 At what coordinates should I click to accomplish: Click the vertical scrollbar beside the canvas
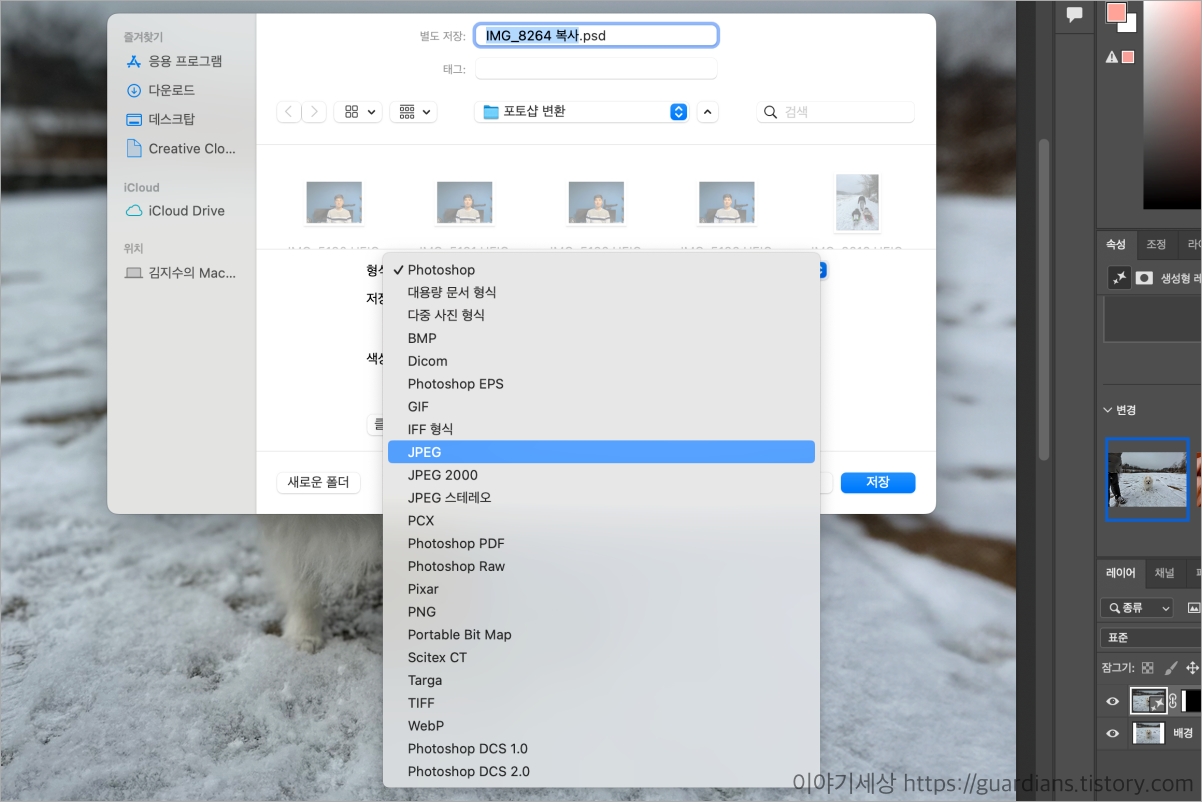pyautogui.click(x=1044, y=300)
